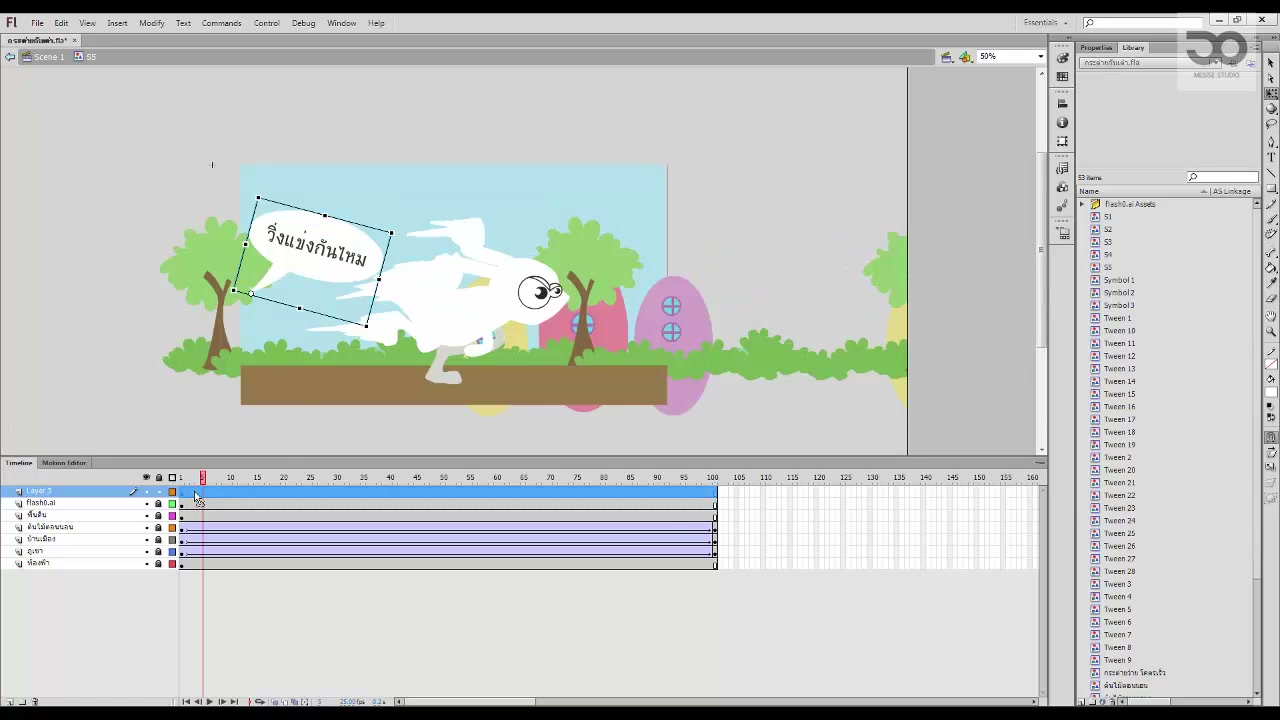Open the stage zoom percentage dropdown
1280x720 pixels.
click(1011, 57)
